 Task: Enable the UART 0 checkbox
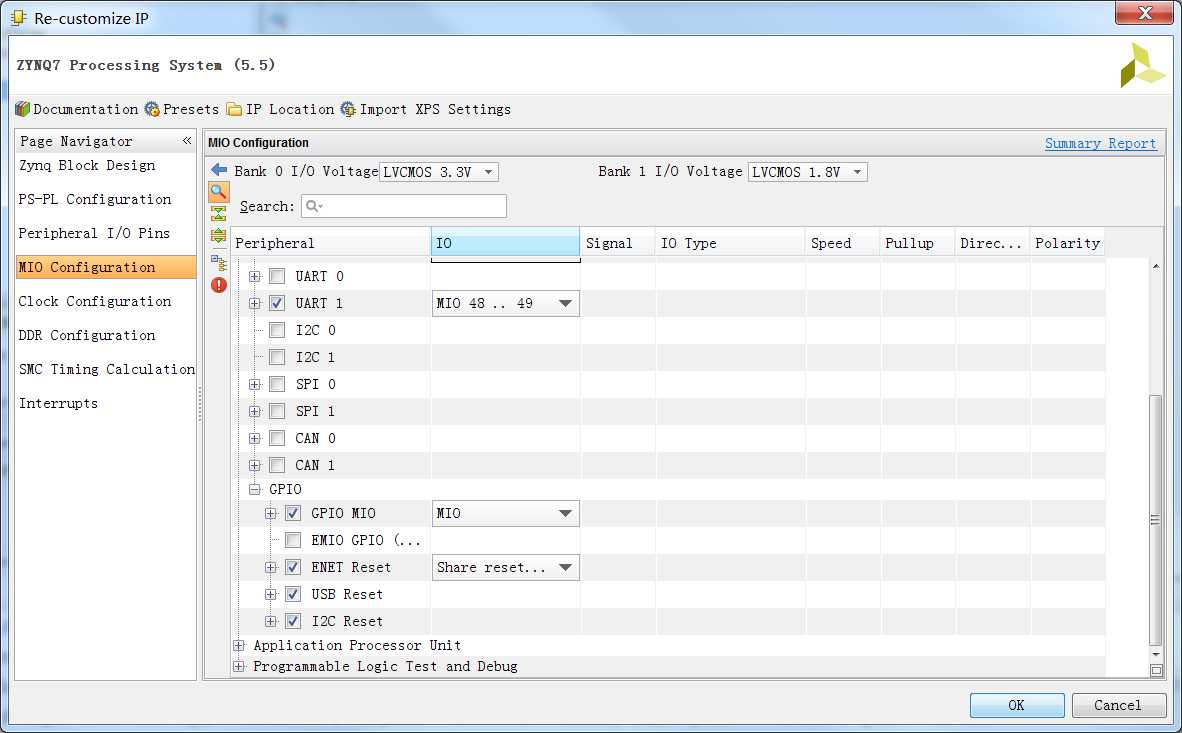(277, 276)
